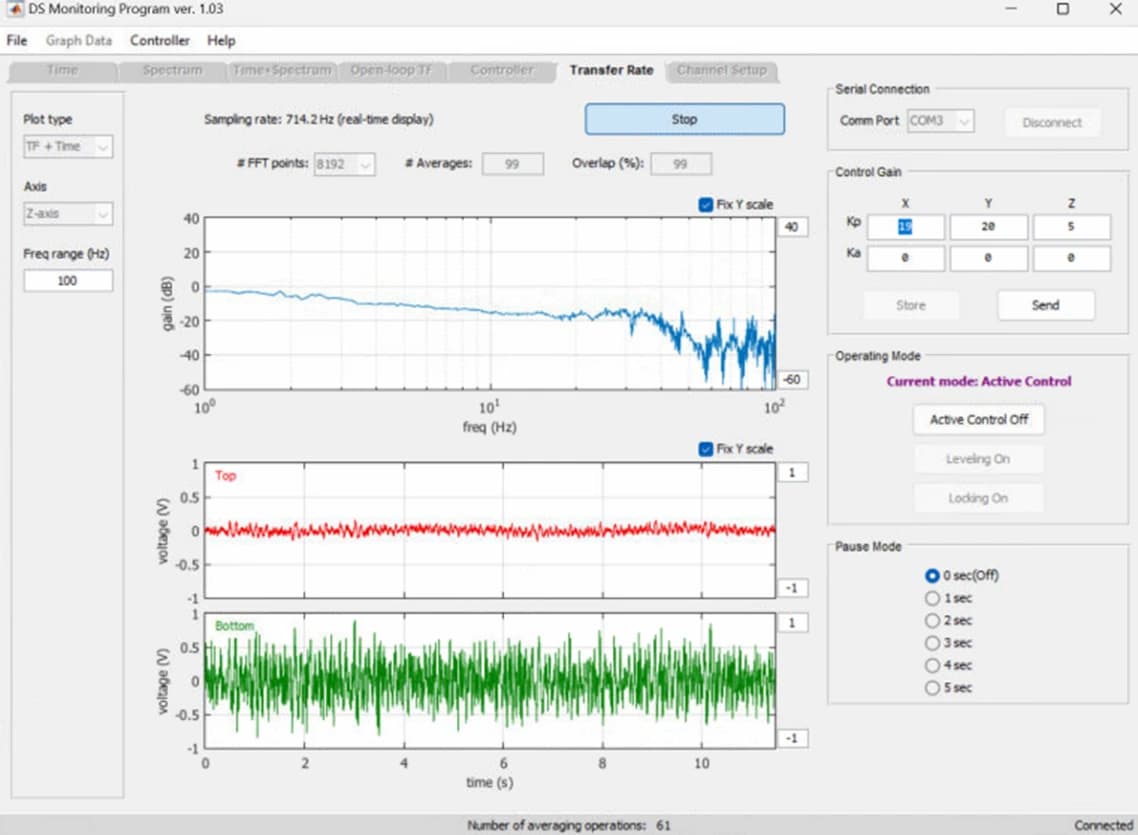The image size is (1138, 835).
Task: Click the Send button
Action: click(x=1046, y=305)
